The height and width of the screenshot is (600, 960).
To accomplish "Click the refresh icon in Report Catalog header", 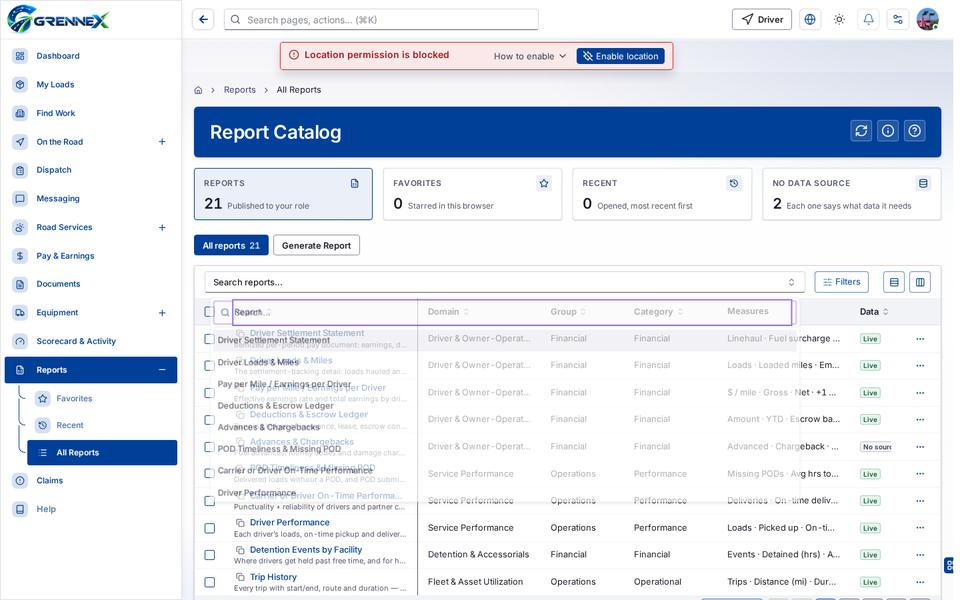I will pyautogui.click(x=861, y=131).
